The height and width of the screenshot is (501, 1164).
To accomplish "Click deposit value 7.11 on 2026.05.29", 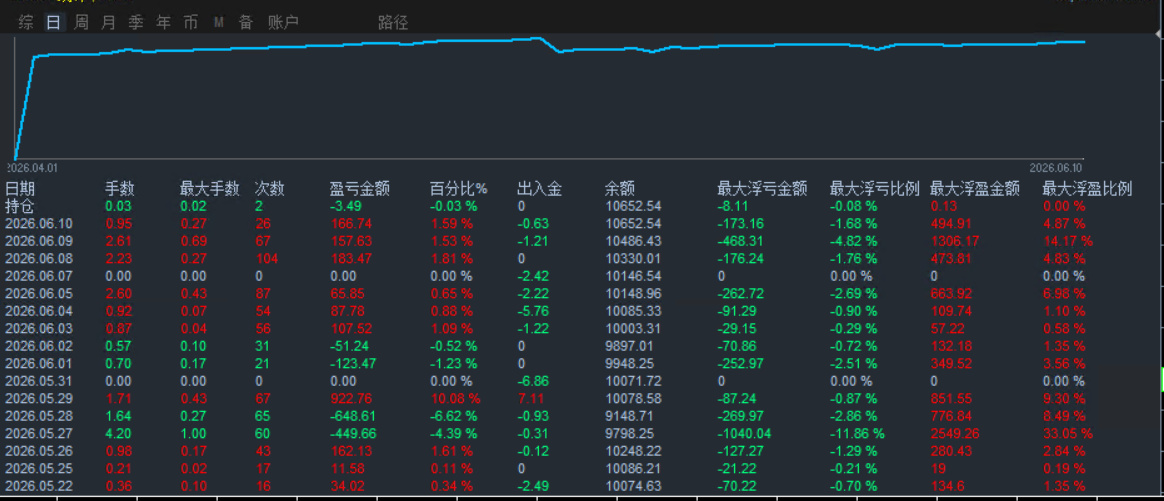I will pos(529,399).
